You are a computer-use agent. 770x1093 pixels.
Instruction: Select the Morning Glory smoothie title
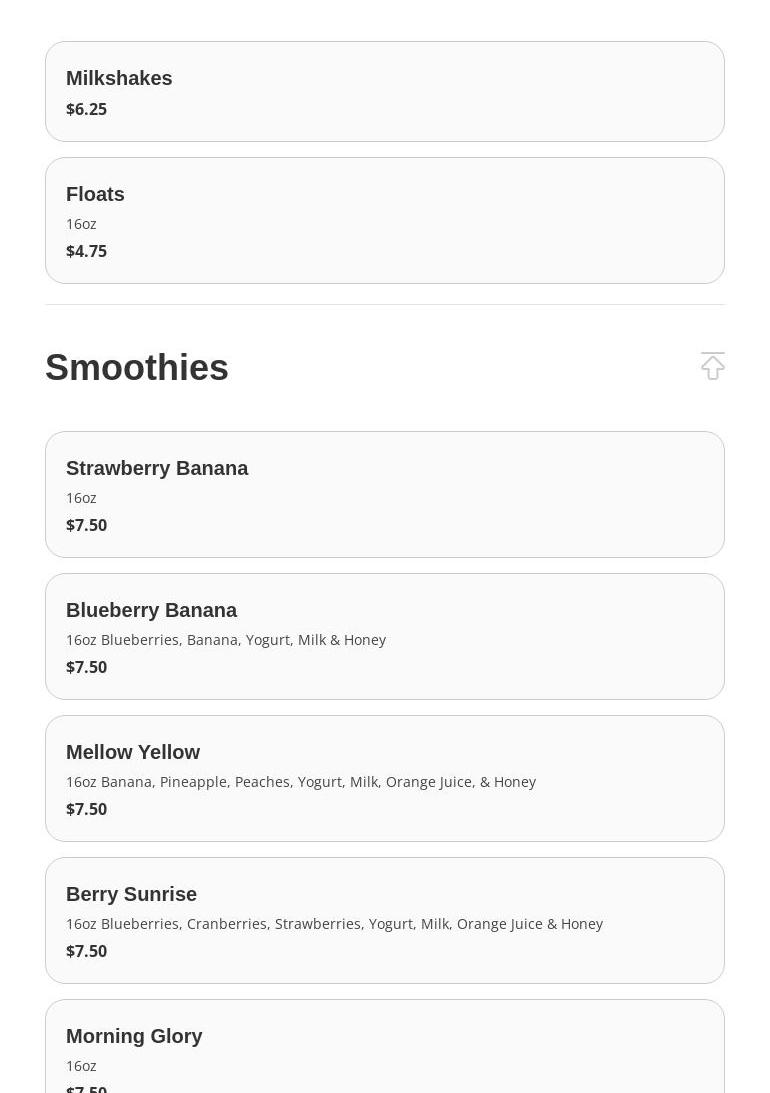pos(134,1036)
